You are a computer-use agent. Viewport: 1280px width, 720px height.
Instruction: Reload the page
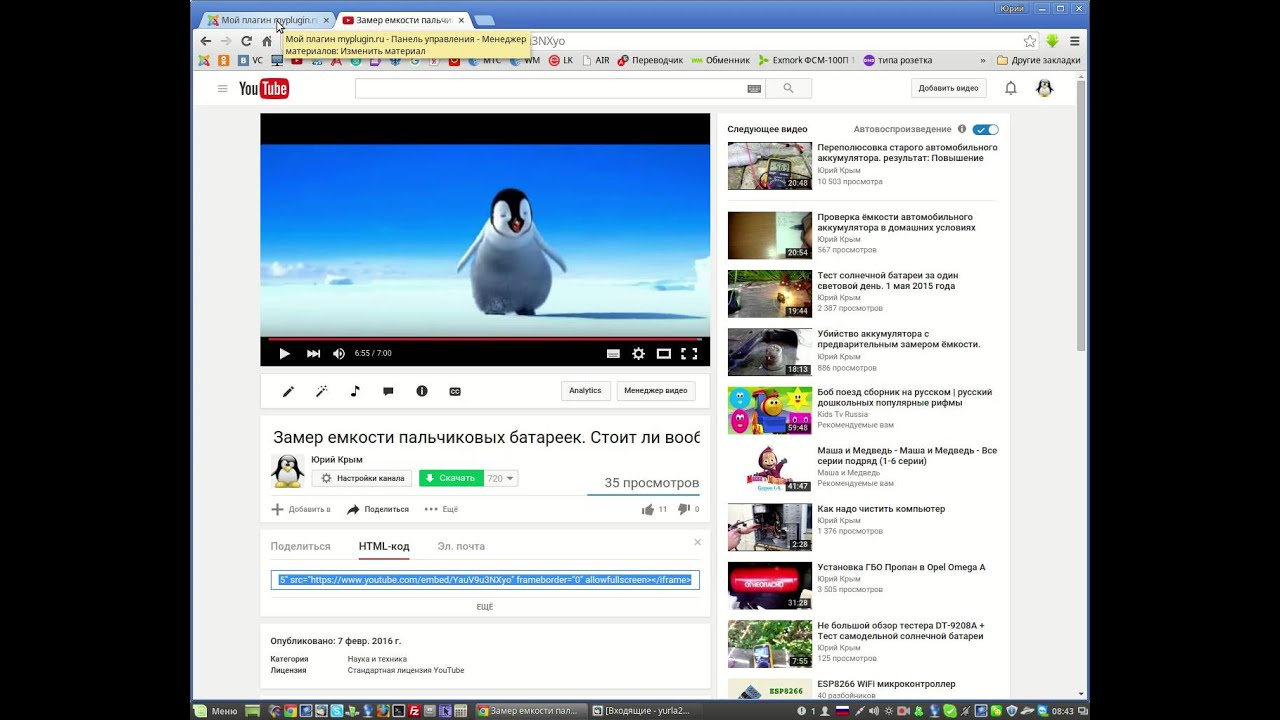(246, 41)
